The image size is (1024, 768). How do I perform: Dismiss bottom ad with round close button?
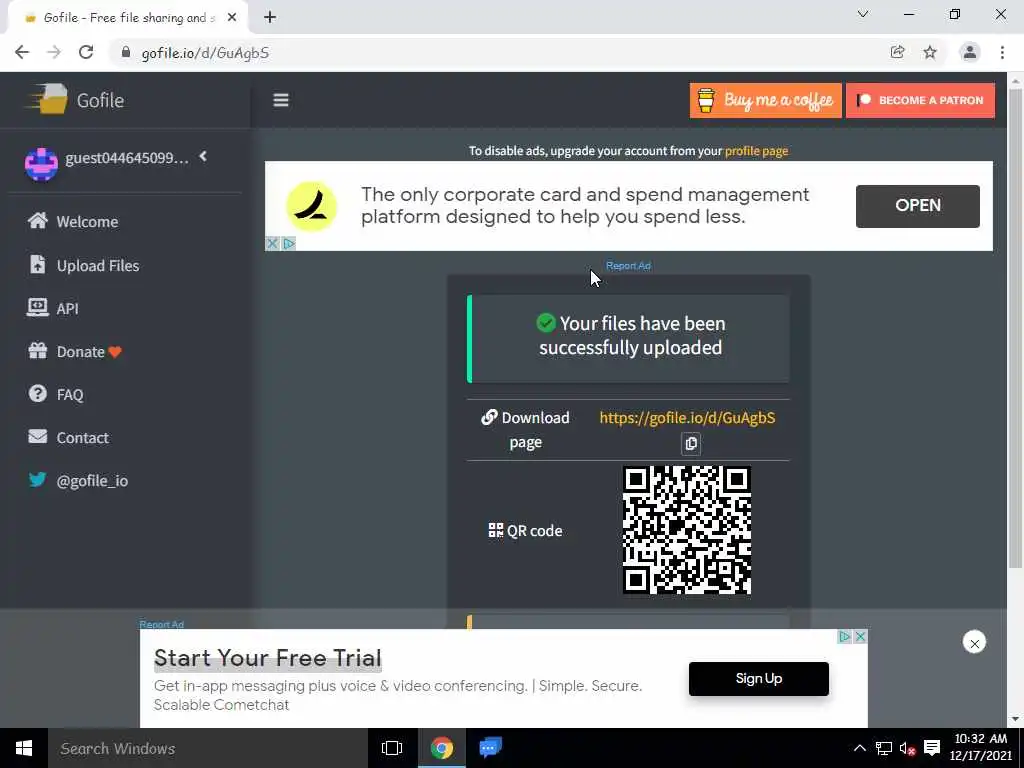click(974, 643)
